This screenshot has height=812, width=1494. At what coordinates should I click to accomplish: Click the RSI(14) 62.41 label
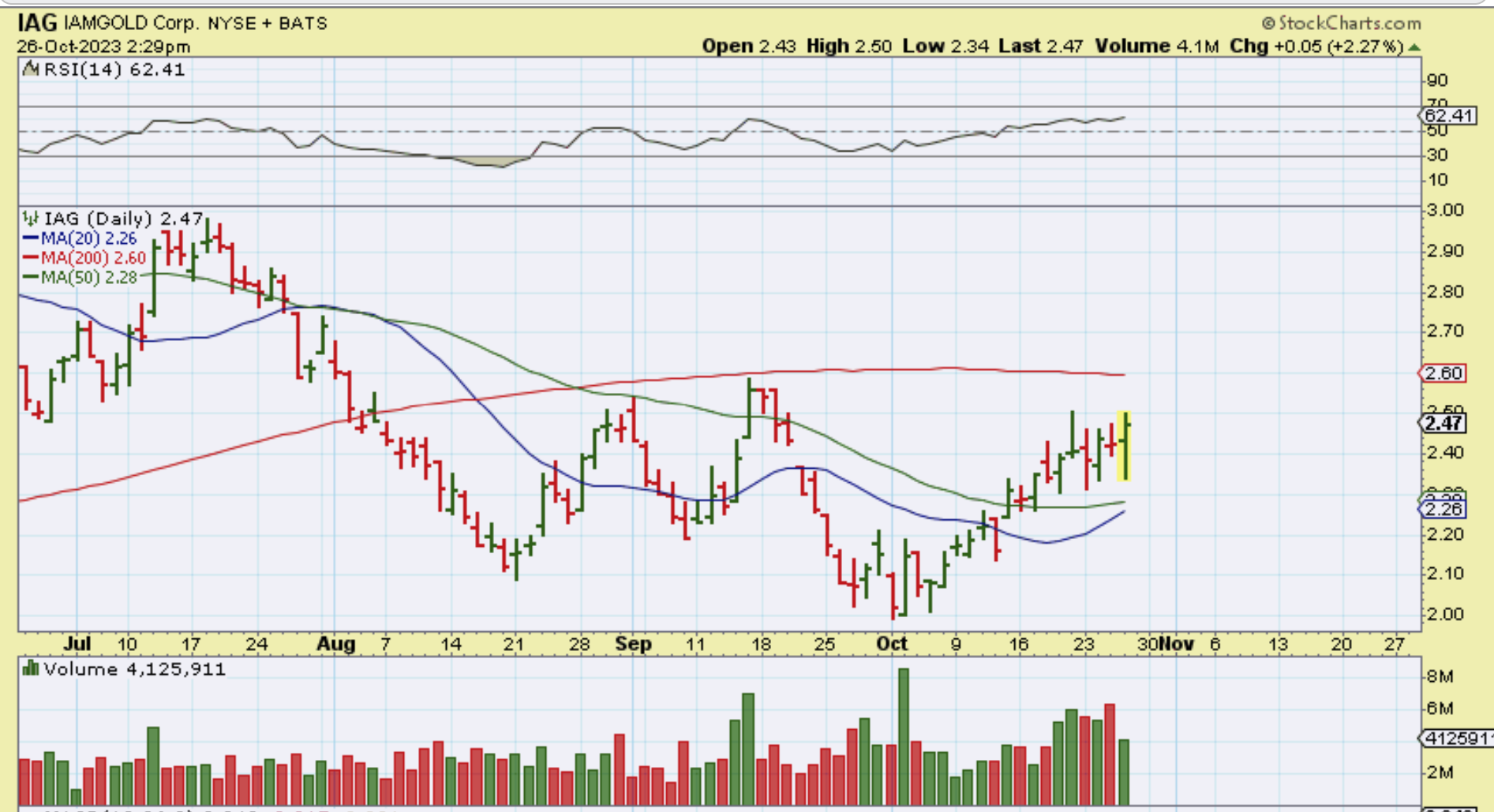114,69
